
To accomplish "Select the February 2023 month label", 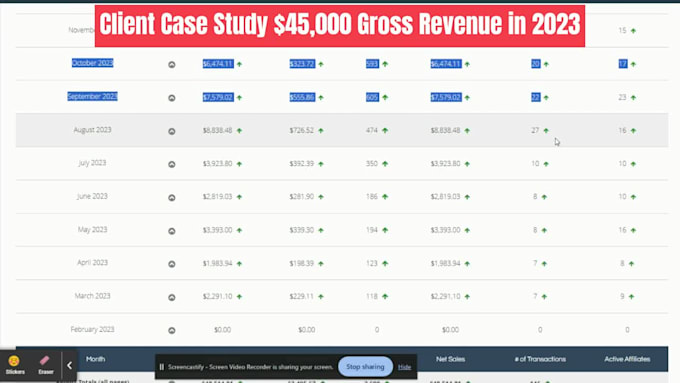I will click(92, 329).
